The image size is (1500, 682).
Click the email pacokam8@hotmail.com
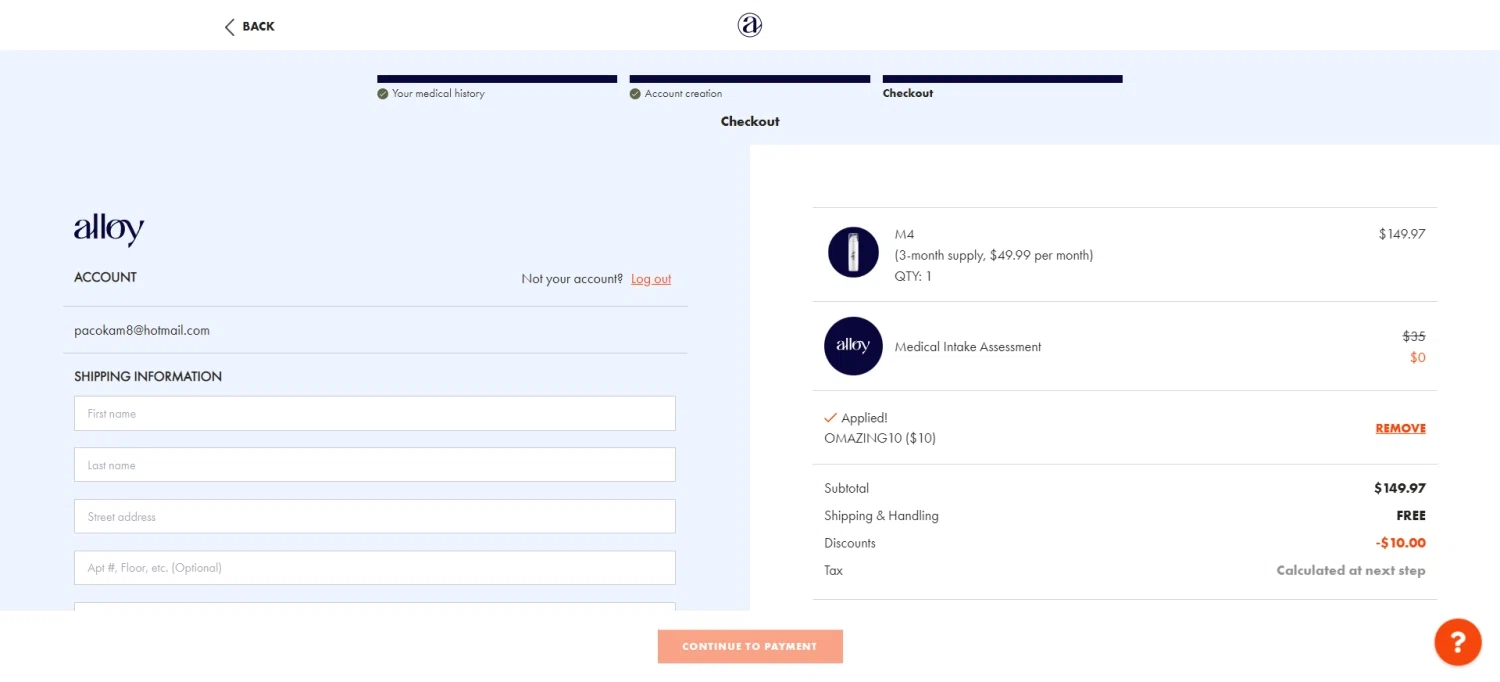142,330
